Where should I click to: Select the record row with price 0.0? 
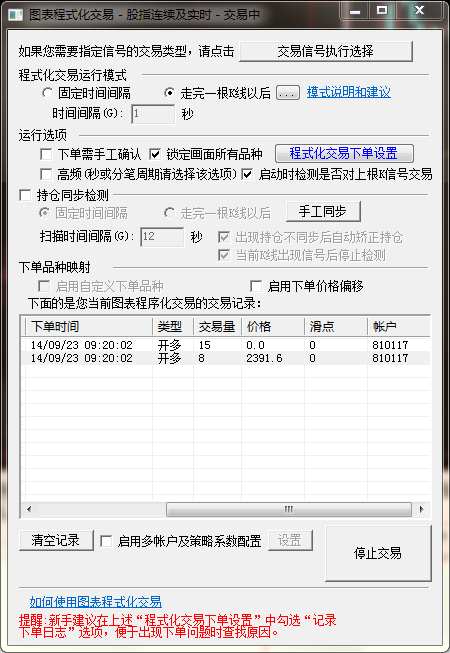pos(226,345)
